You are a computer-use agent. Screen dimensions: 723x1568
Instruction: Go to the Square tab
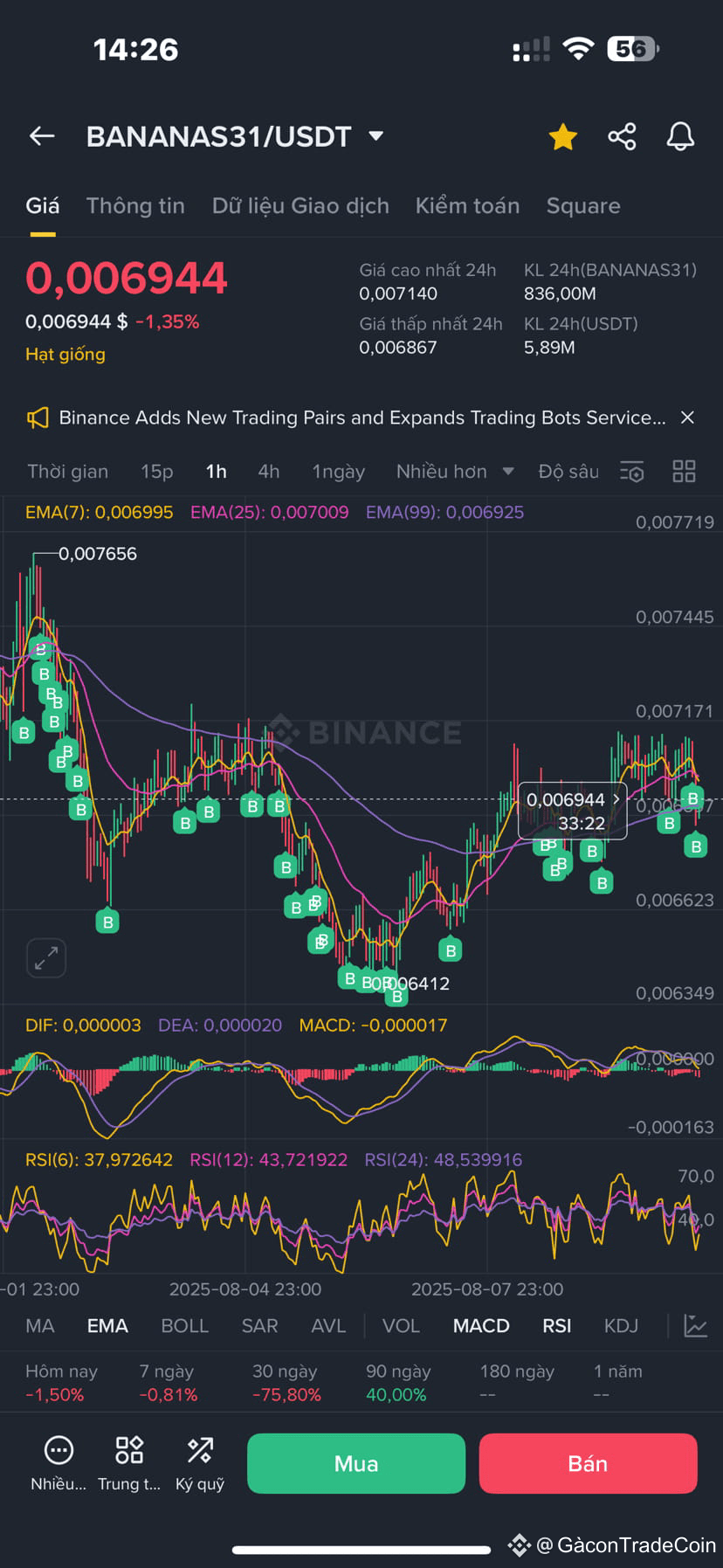click(x=583, y=206)
